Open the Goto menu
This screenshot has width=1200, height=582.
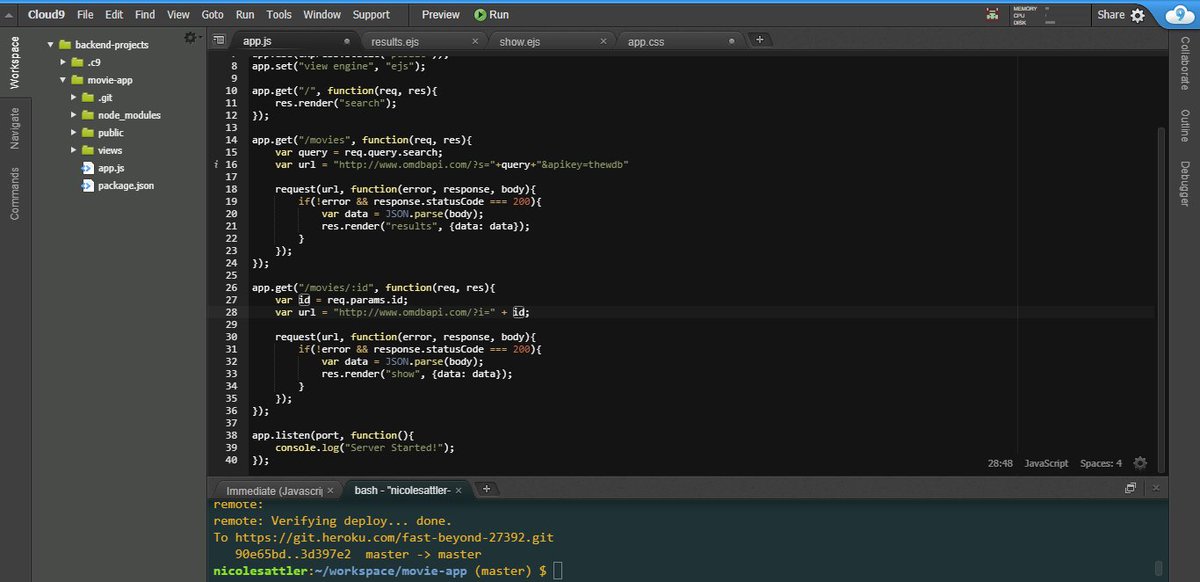tap(213, 15)
